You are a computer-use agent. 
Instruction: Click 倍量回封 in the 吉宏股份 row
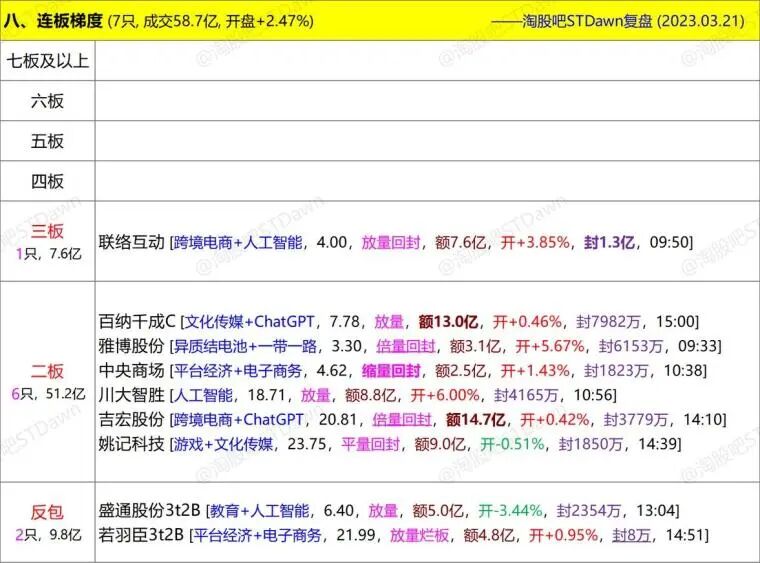(402, 420)
